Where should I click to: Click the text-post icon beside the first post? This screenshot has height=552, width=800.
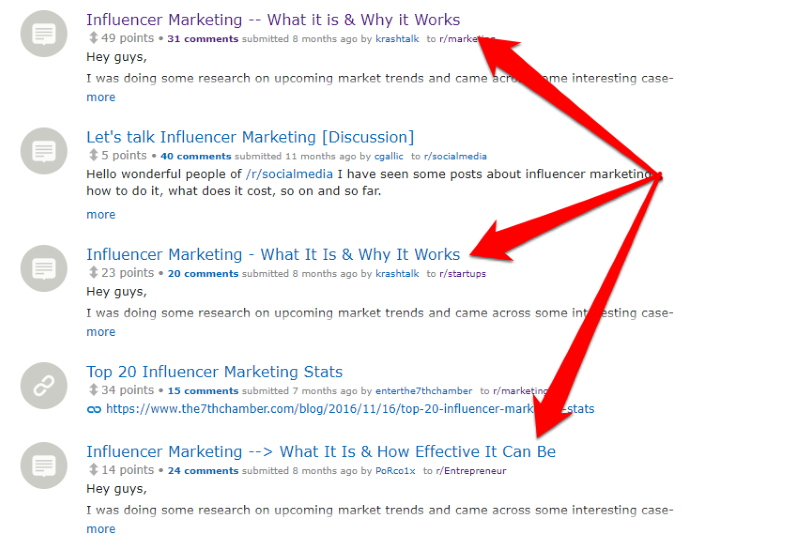pyautogui.click(x=44, y=34)
